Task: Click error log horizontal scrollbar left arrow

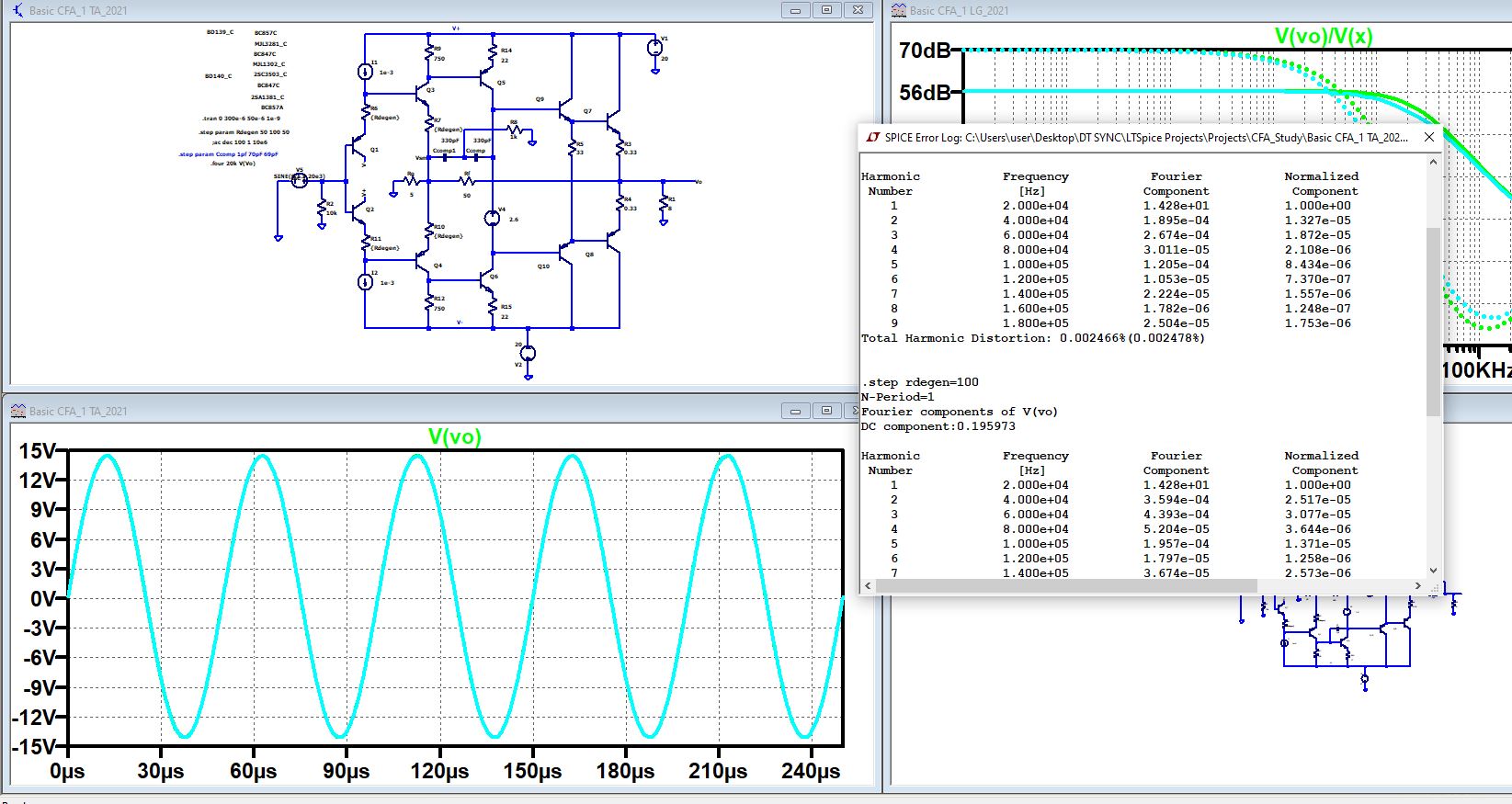Action: pyautogui.click(x=868, y=585)
